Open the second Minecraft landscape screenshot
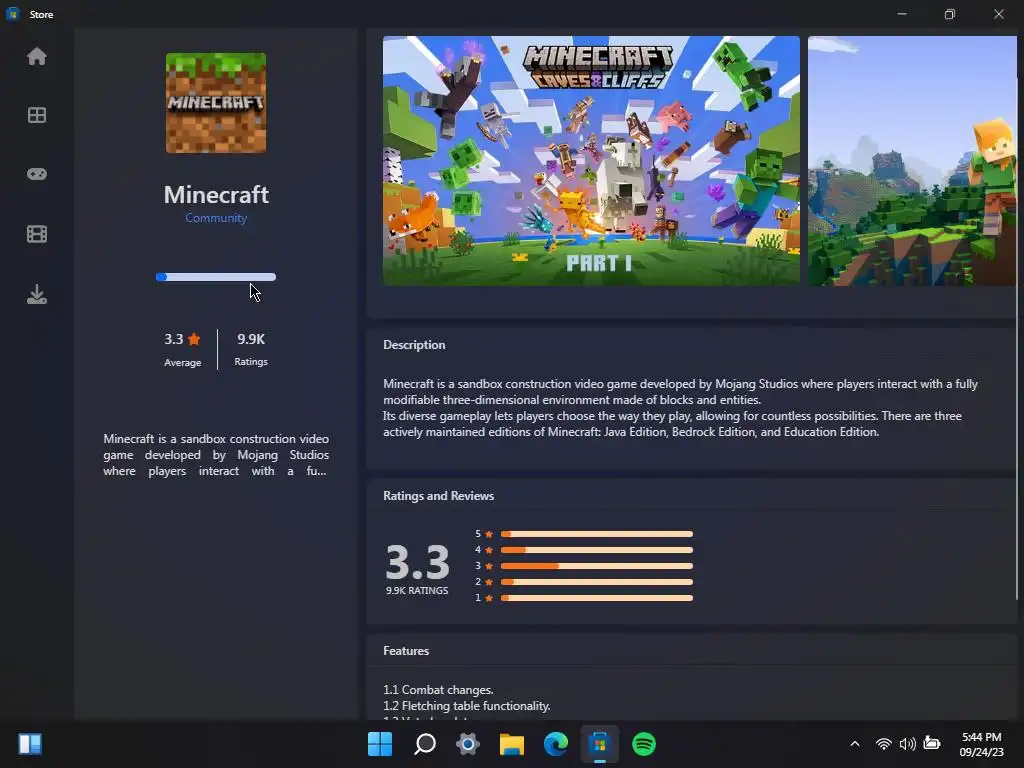This screenshot has width=1024, height=768. coord(912,161)
